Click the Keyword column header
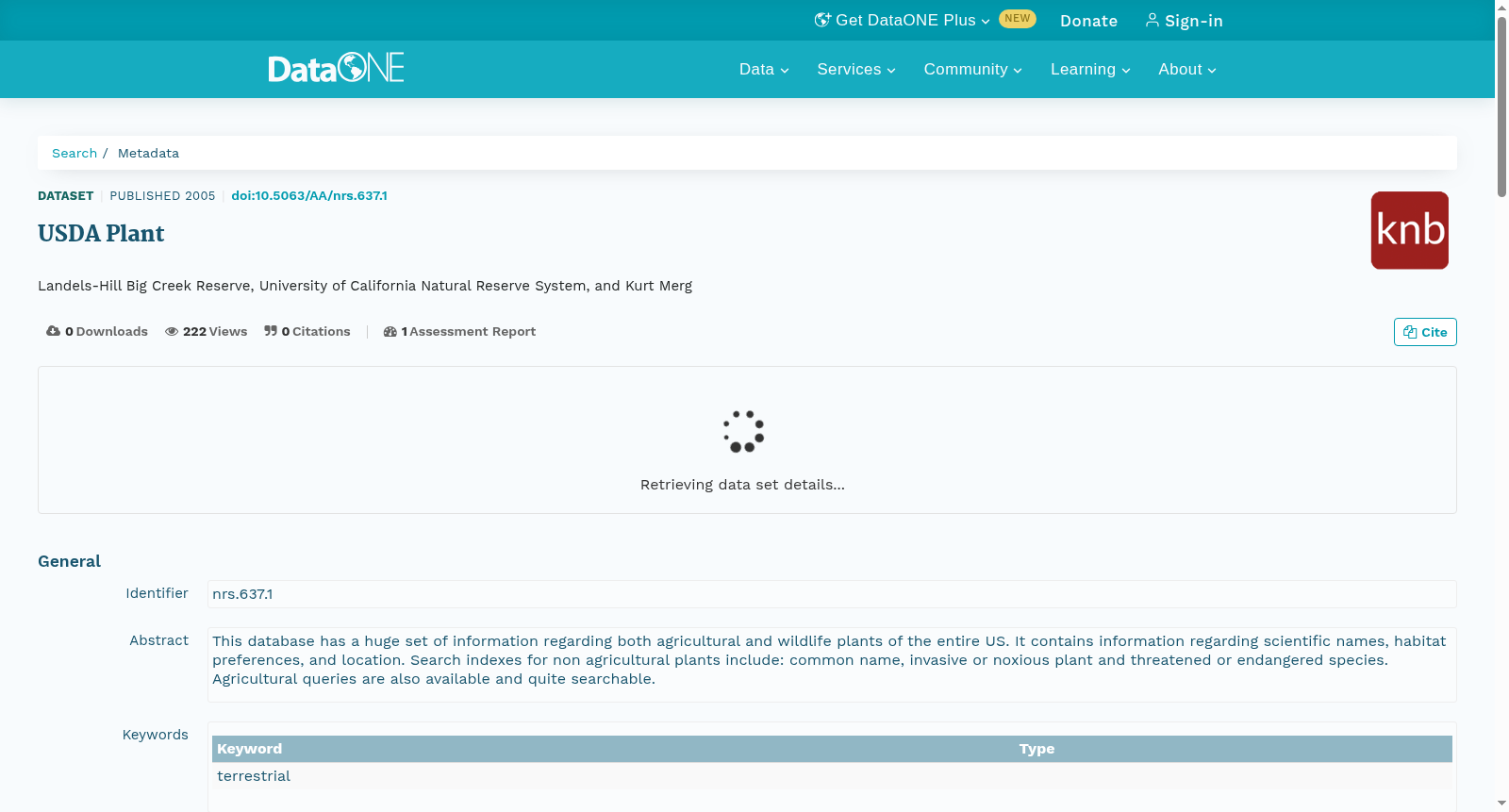The height and width of the screenshot is (812, 1509). coord(249,749)
